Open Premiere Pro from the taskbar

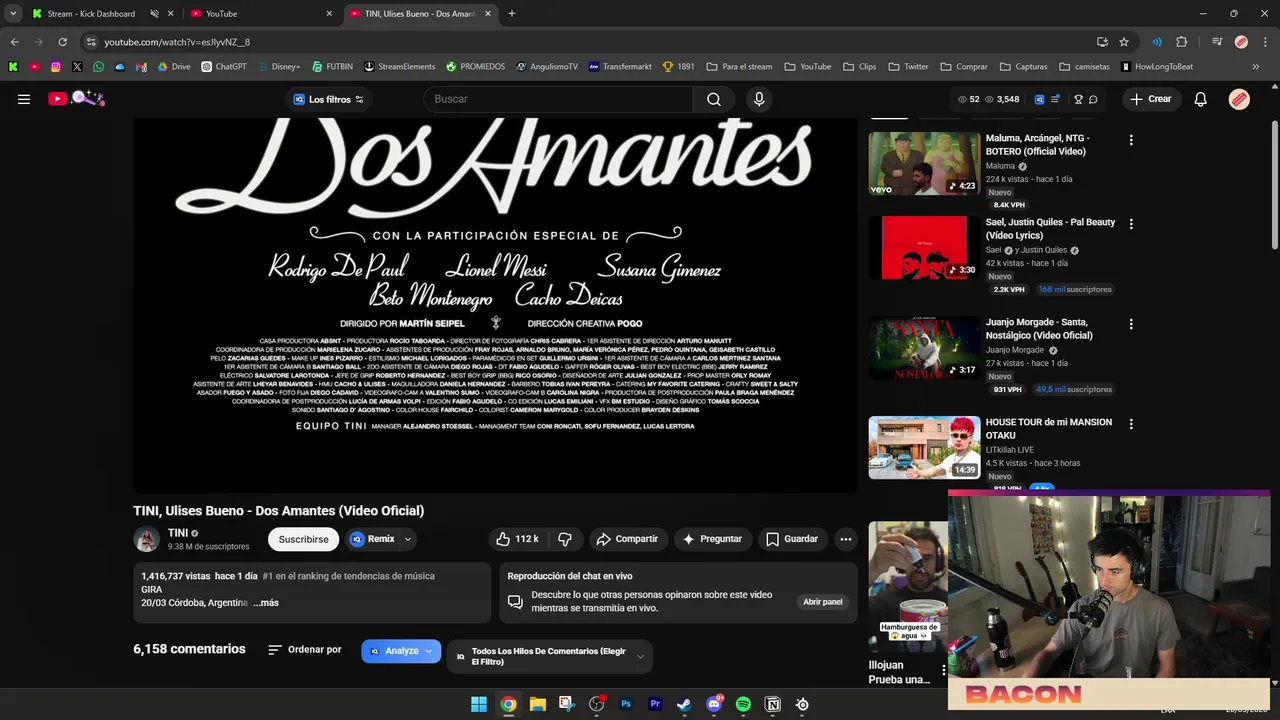655,704
